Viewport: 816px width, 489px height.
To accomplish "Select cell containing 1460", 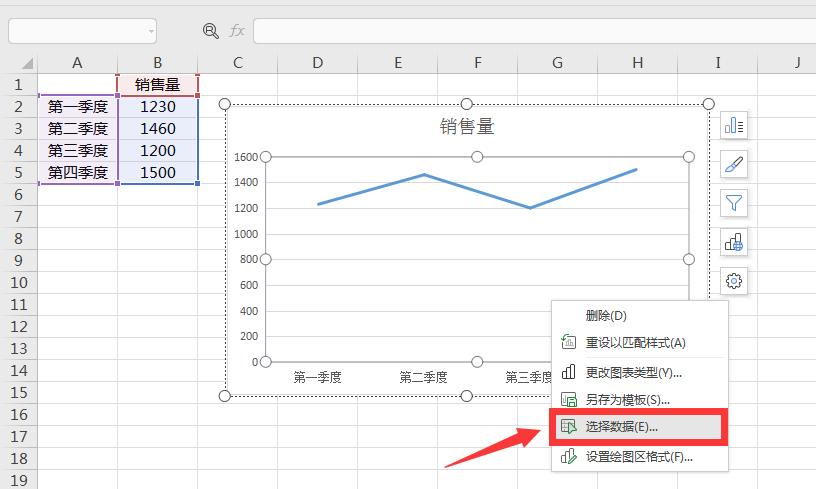I will coord(158,128).
